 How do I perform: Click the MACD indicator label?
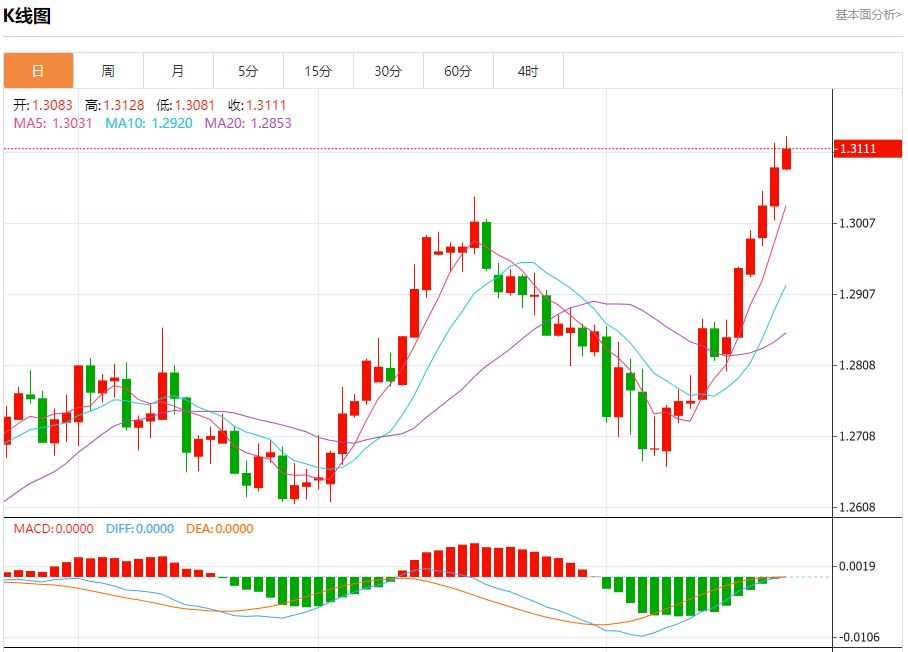[53, 529]
